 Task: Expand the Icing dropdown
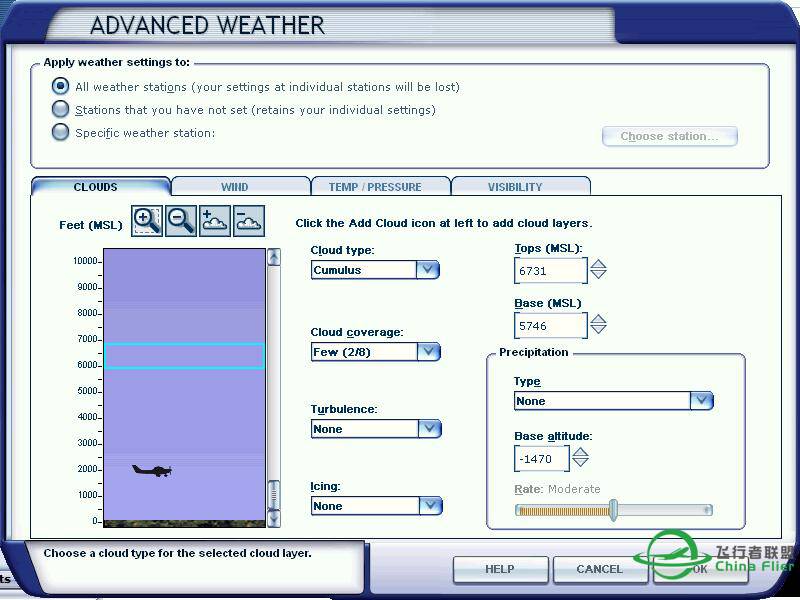tap(431, 506)
